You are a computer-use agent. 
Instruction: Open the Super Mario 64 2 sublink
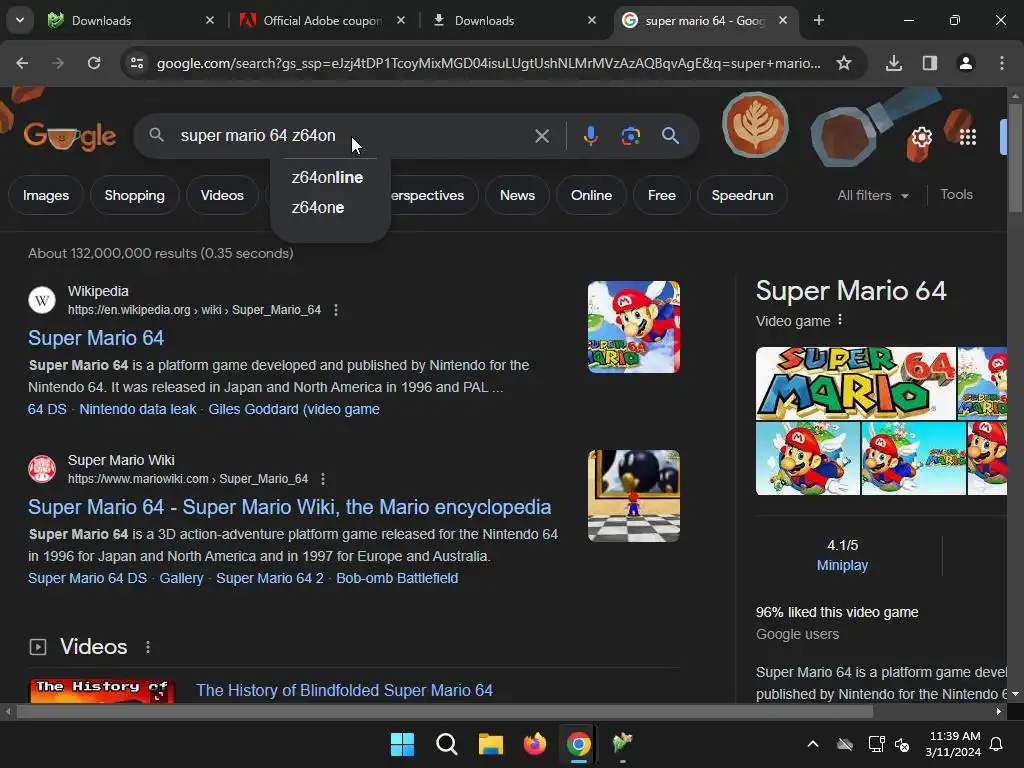pyautogui.click(x=270, y=579)
